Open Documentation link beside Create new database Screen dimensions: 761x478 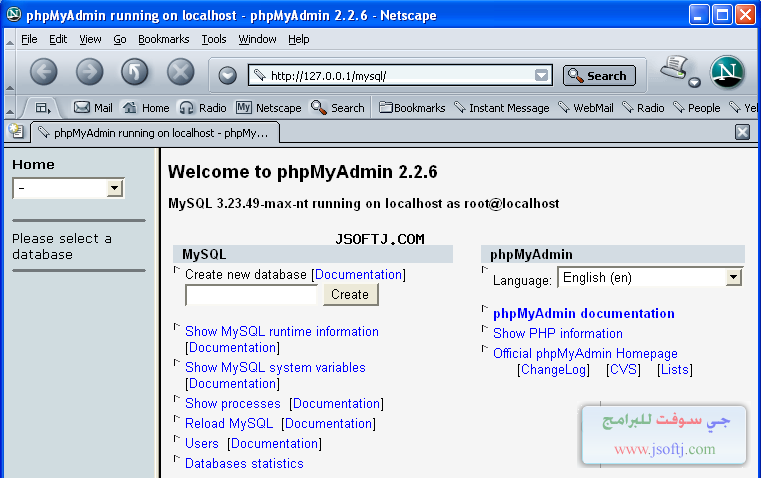coord(359,275)
